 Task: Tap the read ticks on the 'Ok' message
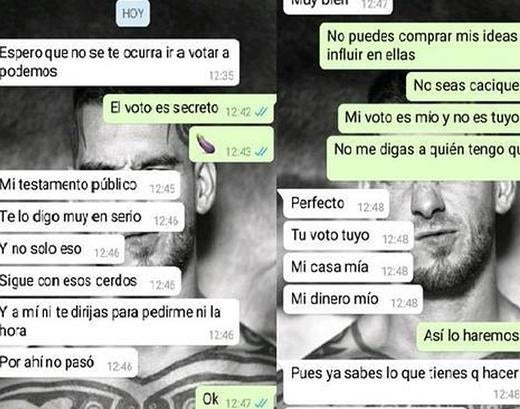pos(261,404)
